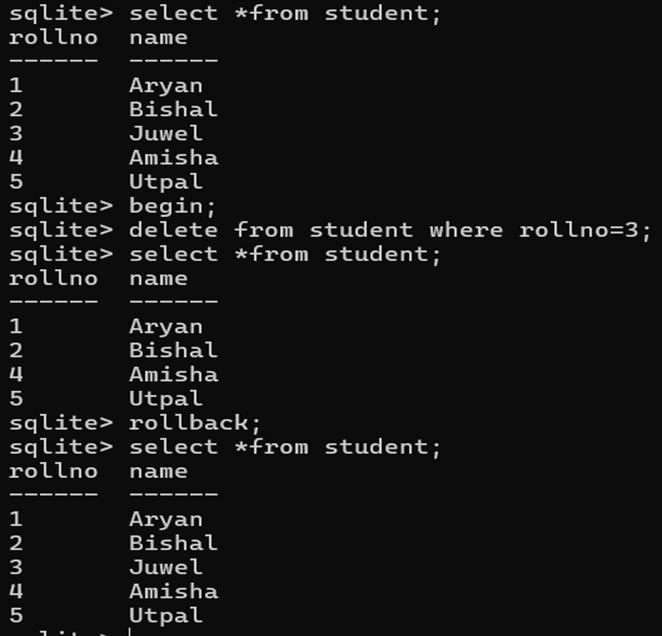This screenshot has width=662, height=636.
Task: Click the "rollno" header after the rollback select
Action: [x=54, y=471]
